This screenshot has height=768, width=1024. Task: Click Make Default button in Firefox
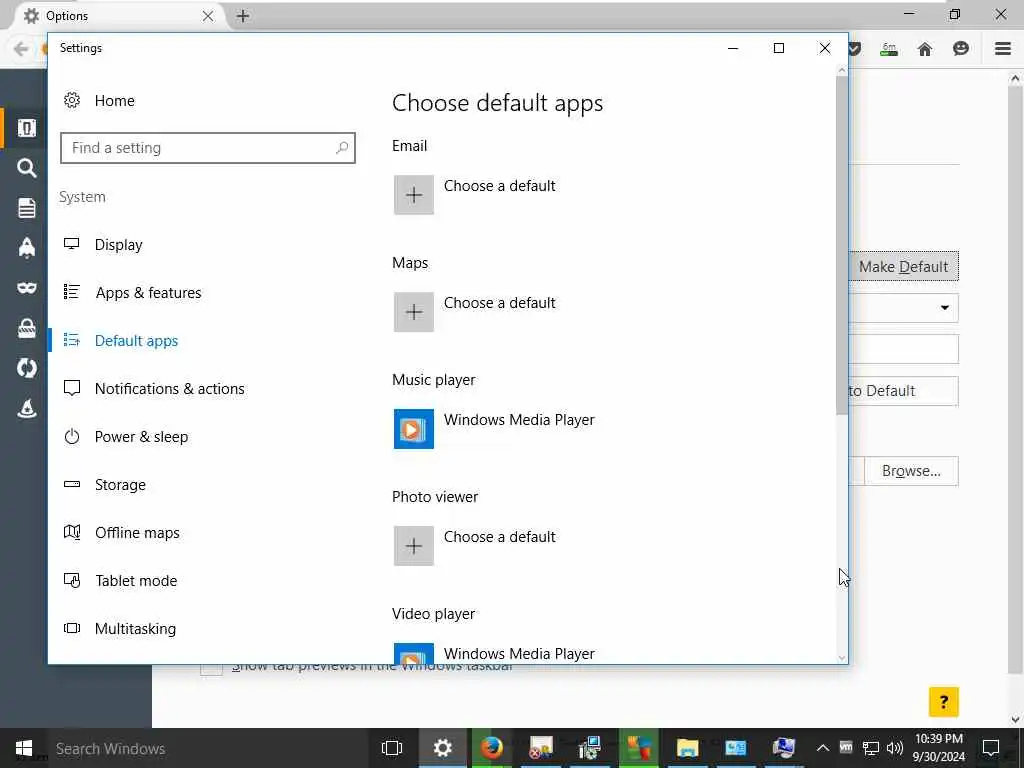click(903, 266)
